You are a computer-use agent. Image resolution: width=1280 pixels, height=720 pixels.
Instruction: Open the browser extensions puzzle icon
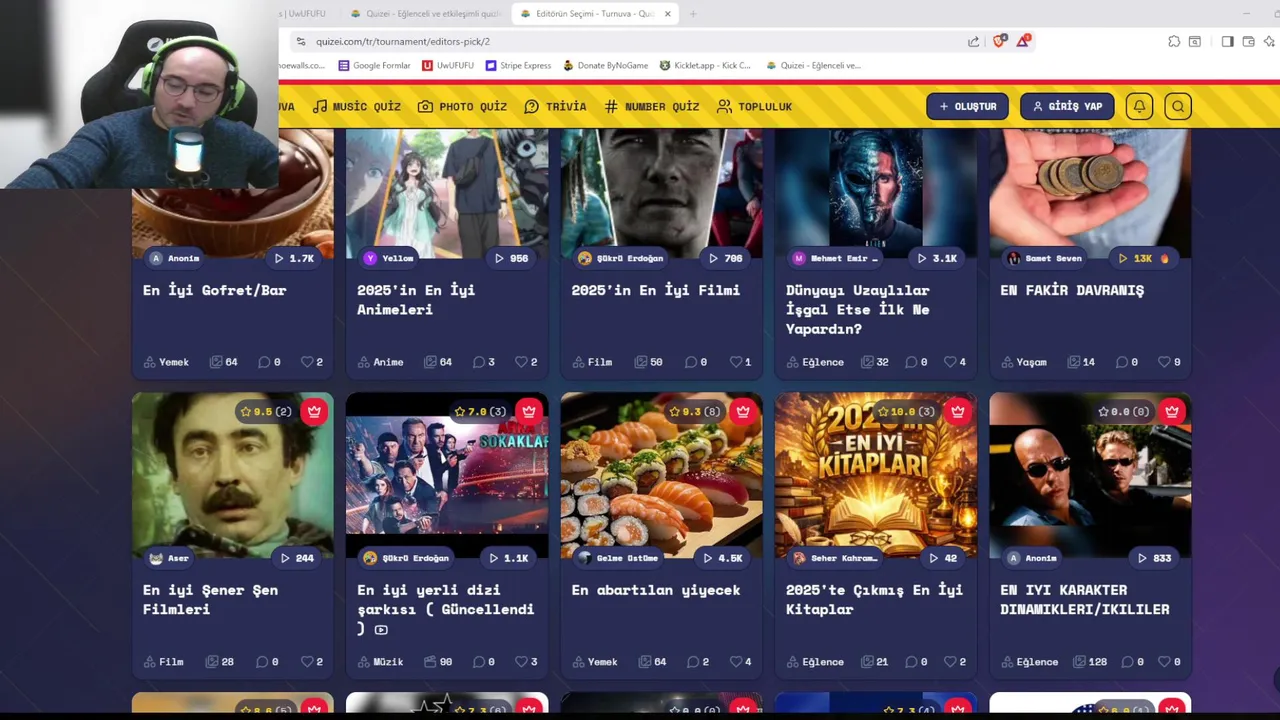pyautogui.click(x=1174, y=41)
